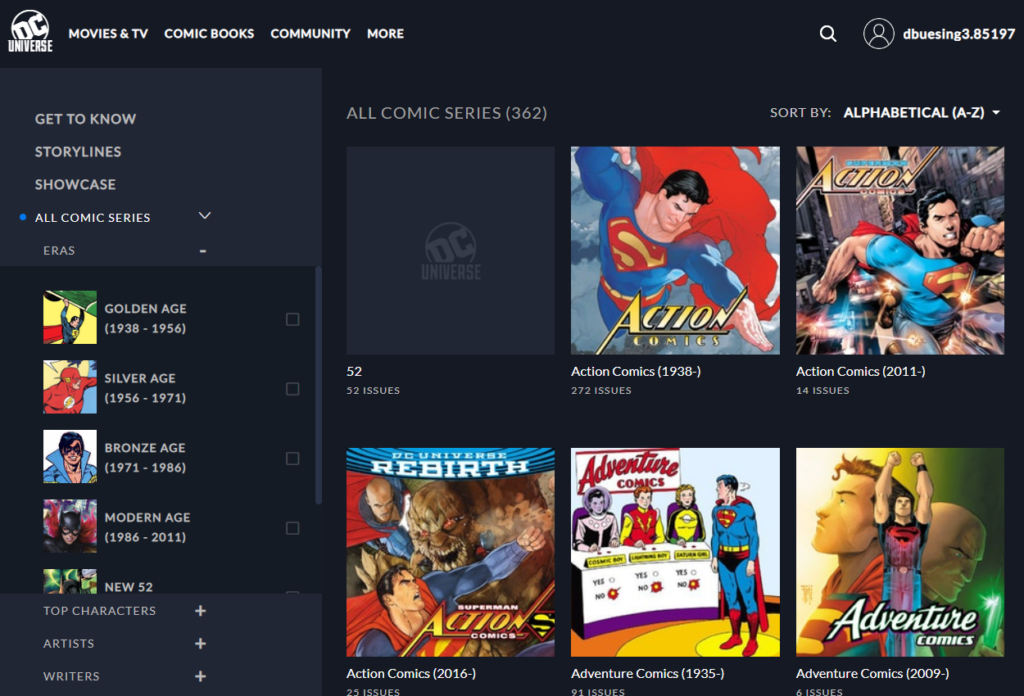
Task: Click the Artists filter label
Action: pyautogui.click(x=69, y=643)
